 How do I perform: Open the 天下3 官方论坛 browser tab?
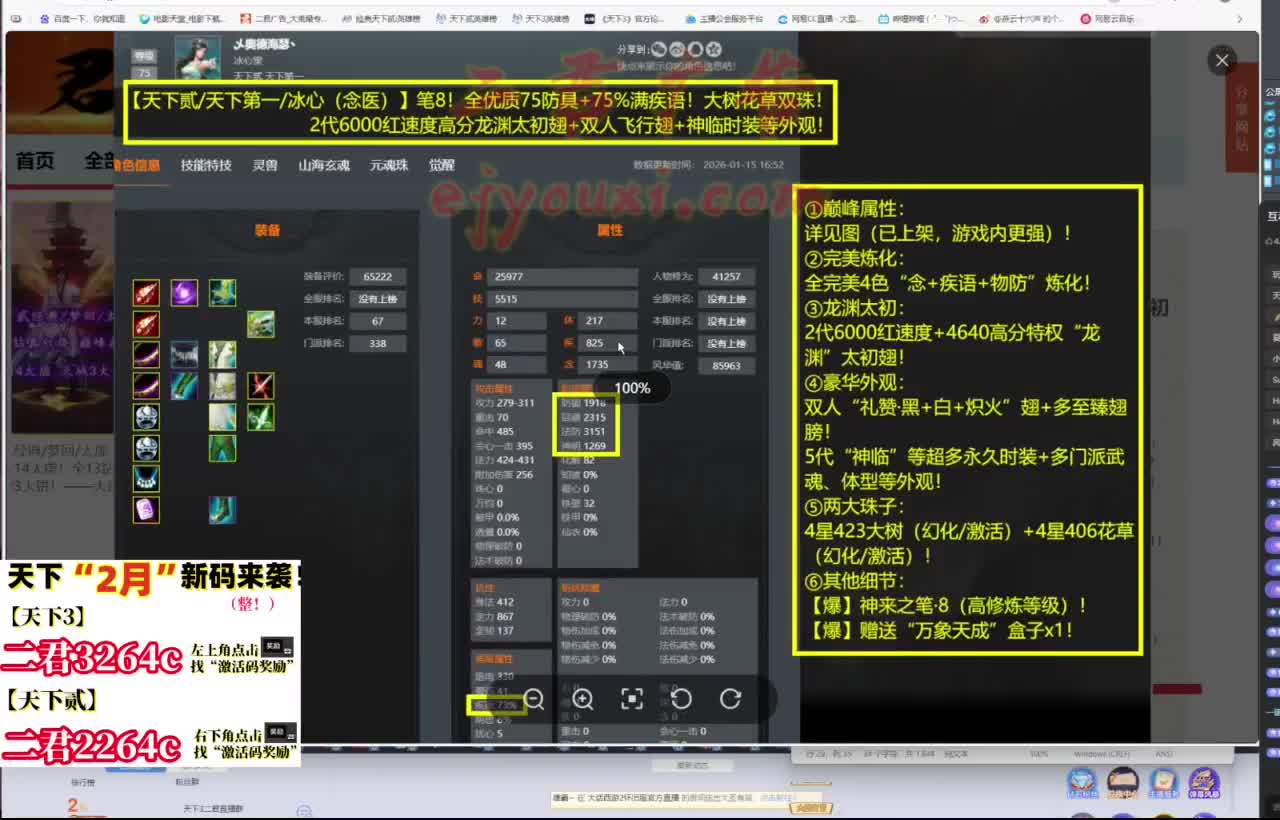[x=624, y=18]
